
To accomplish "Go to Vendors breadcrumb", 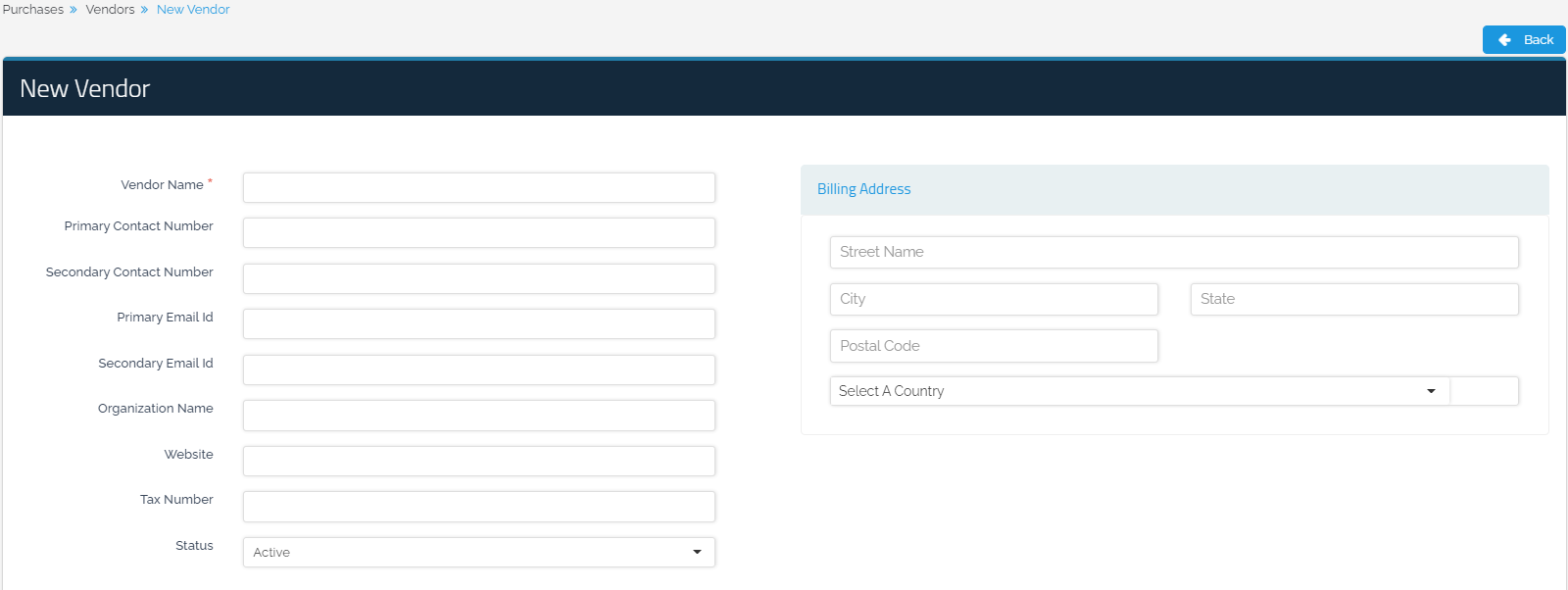I will point(110,10).
